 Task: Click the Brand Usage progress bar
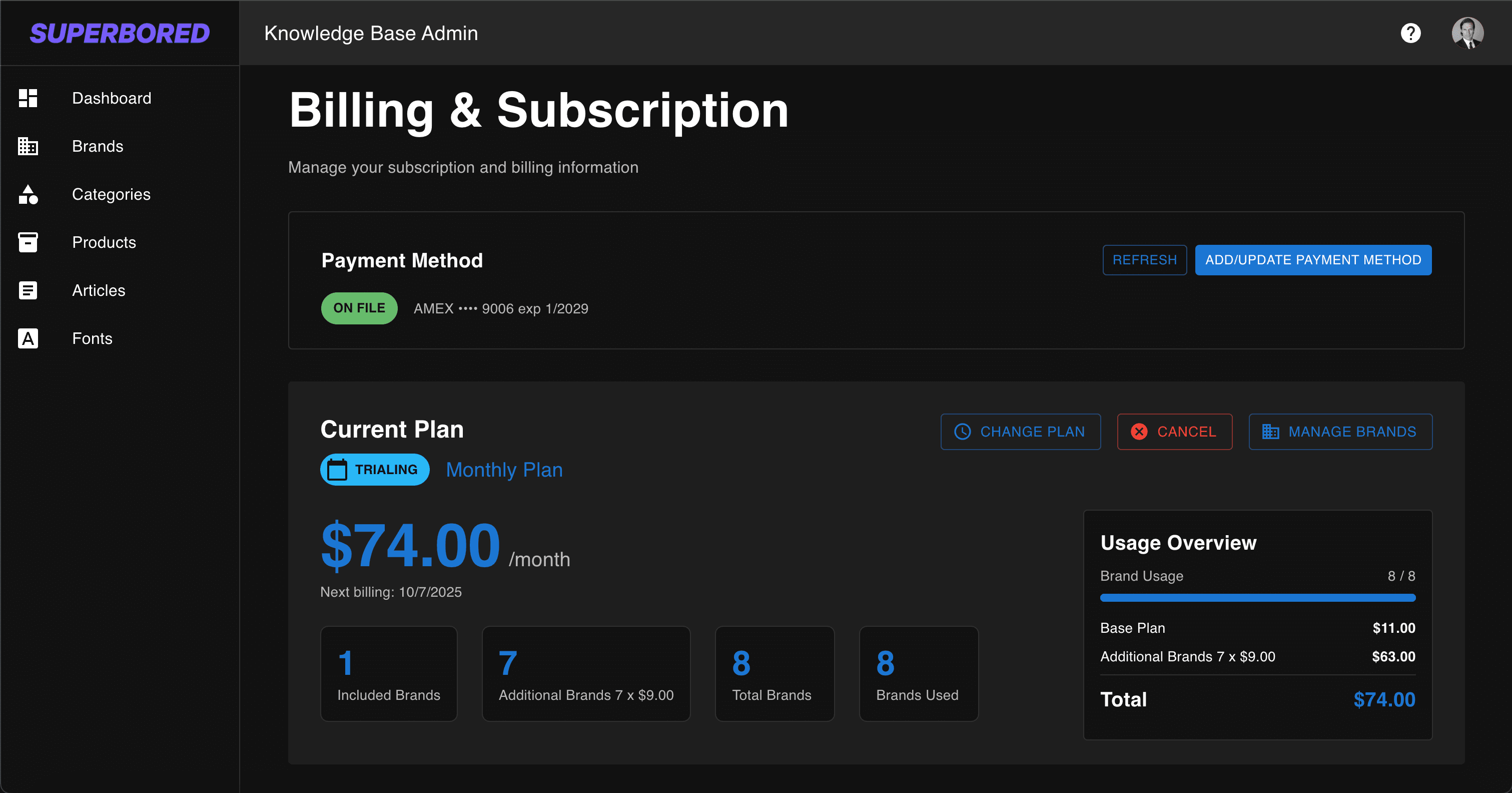click(1257, 598)
